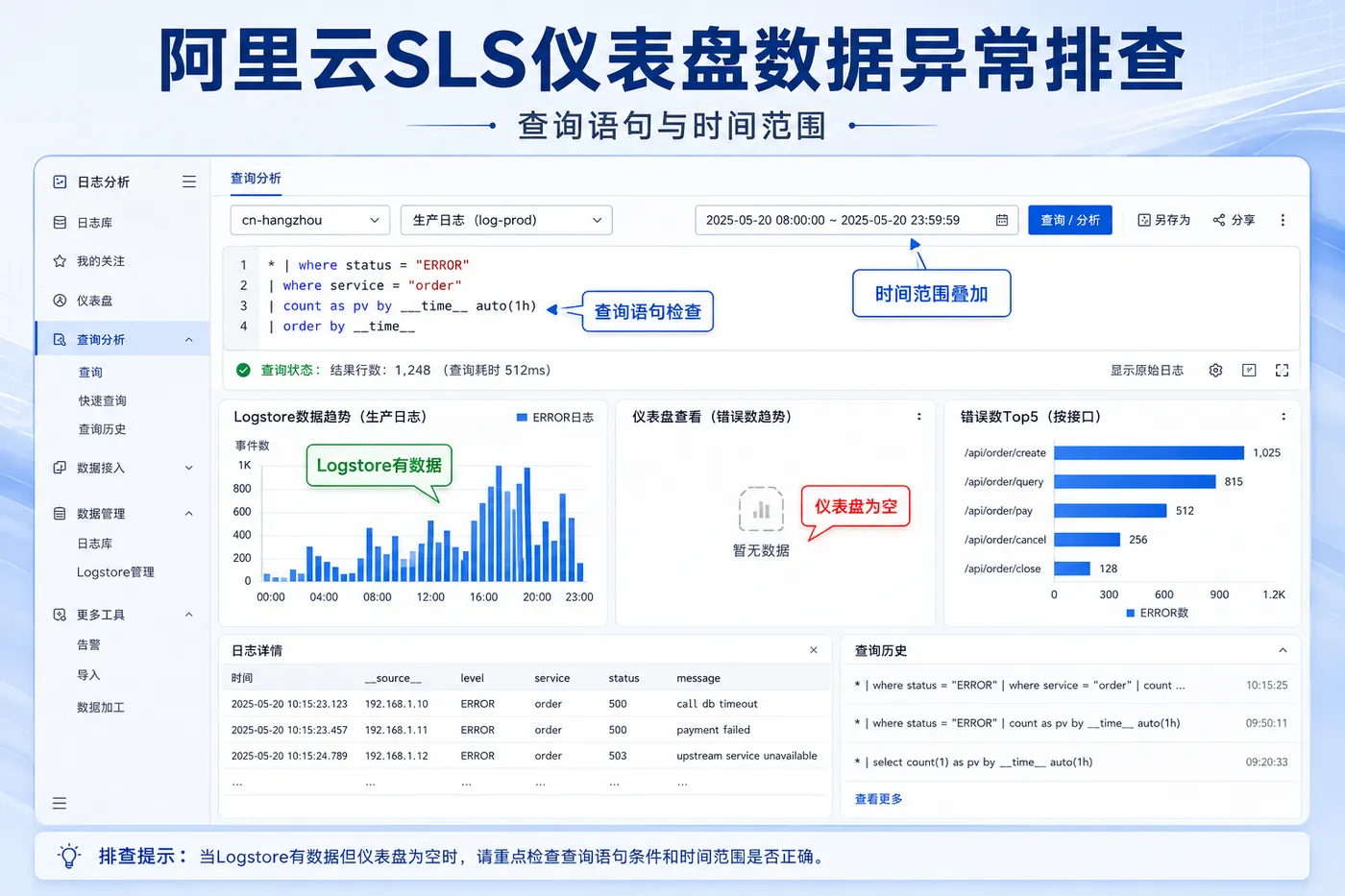Open the 生产日志 (log-prod) logstore dropdown
The width and height of the screenshot is (1345, 896).
pos(506,220)
